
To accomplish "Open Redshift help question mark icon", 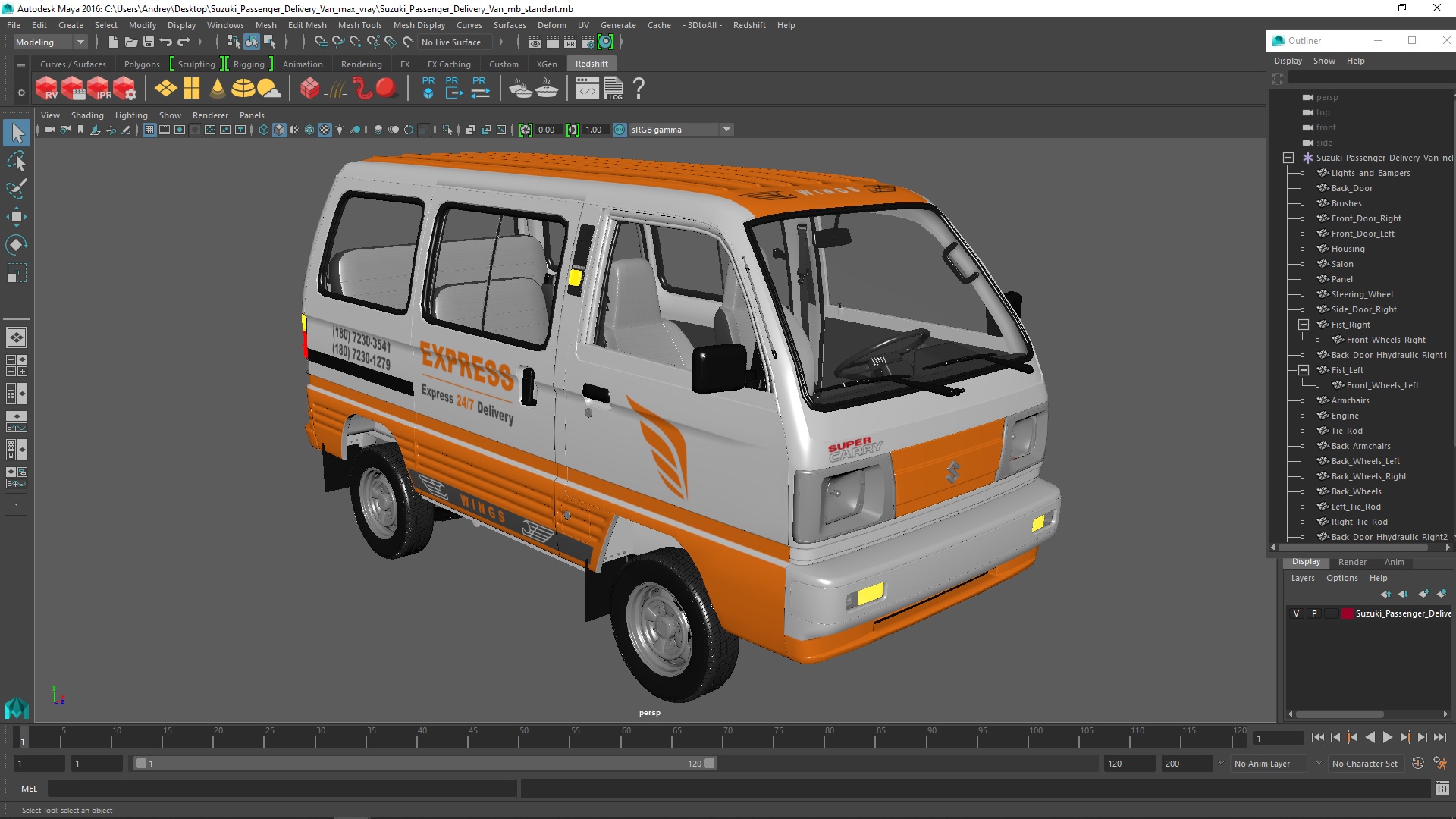I will [639, 89].
